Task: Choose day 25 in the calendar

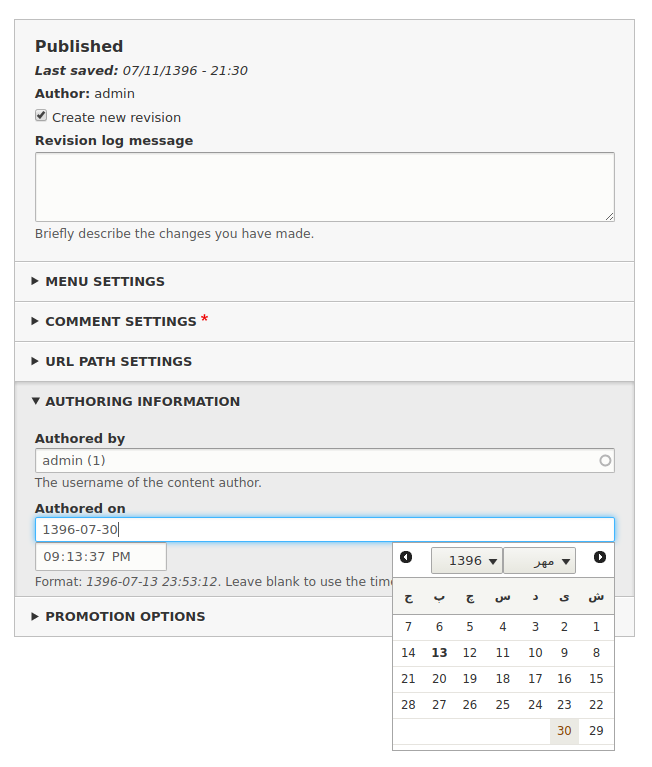Action: [502, 705]
